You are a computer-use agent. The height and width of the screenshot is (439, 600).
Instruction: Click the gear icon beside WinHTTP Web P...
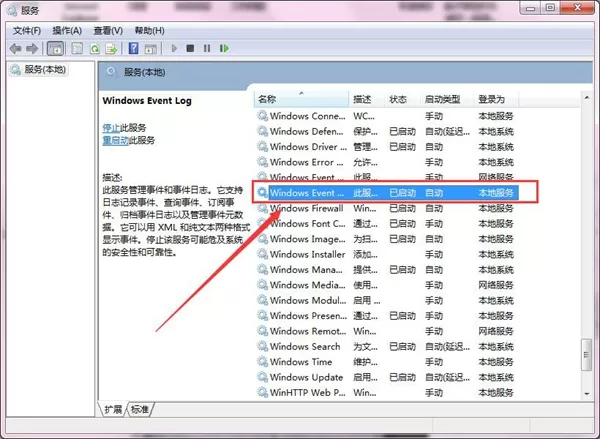point(262,392)
